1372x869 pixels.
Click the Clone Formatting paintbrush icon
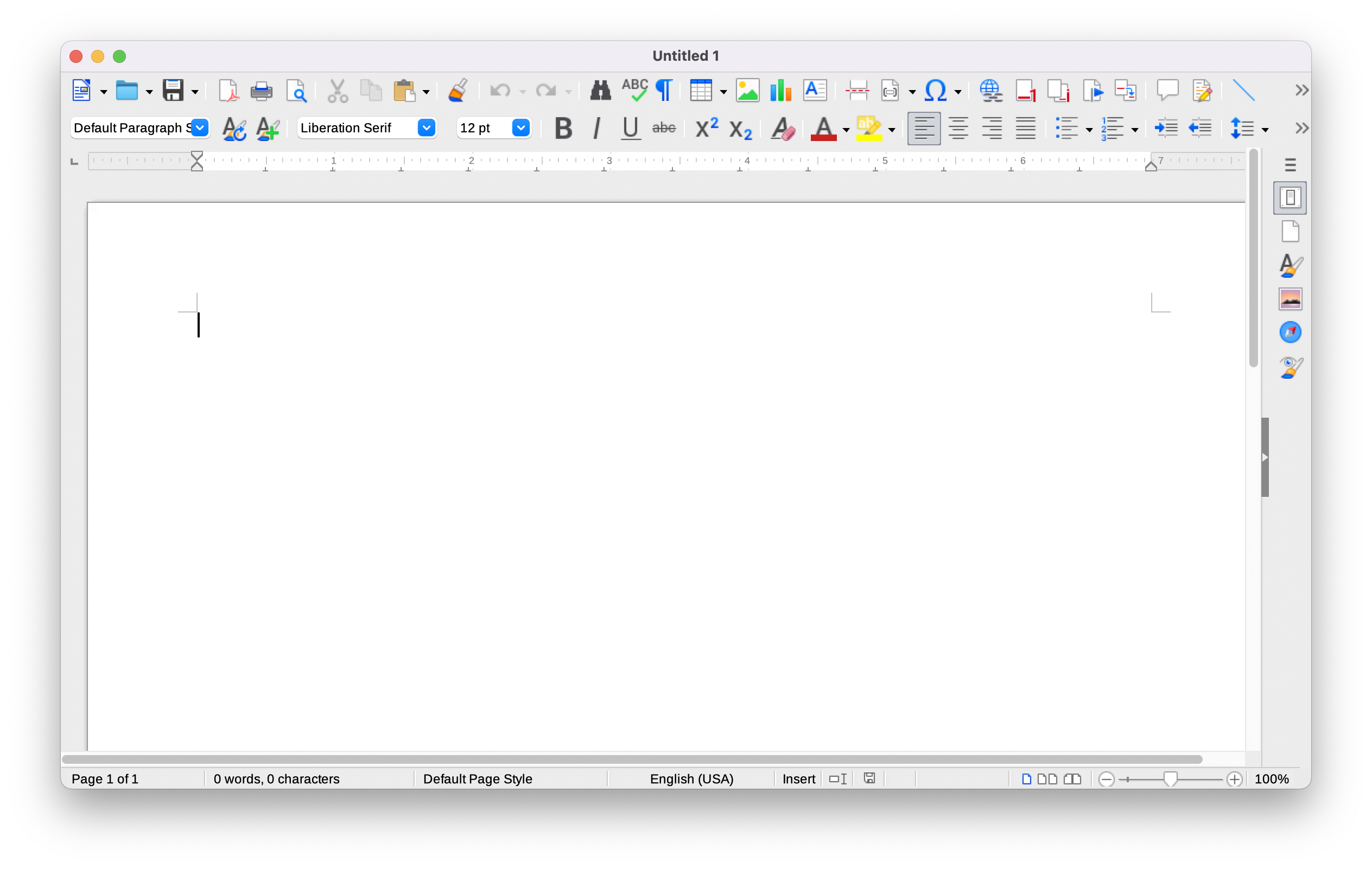tap(458, 91)
